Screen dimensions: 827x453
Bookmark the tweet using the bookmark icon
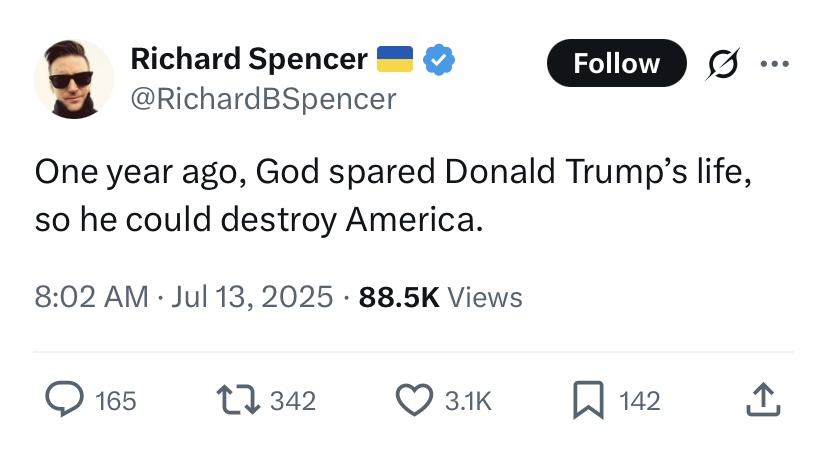(x=589, y=400)
